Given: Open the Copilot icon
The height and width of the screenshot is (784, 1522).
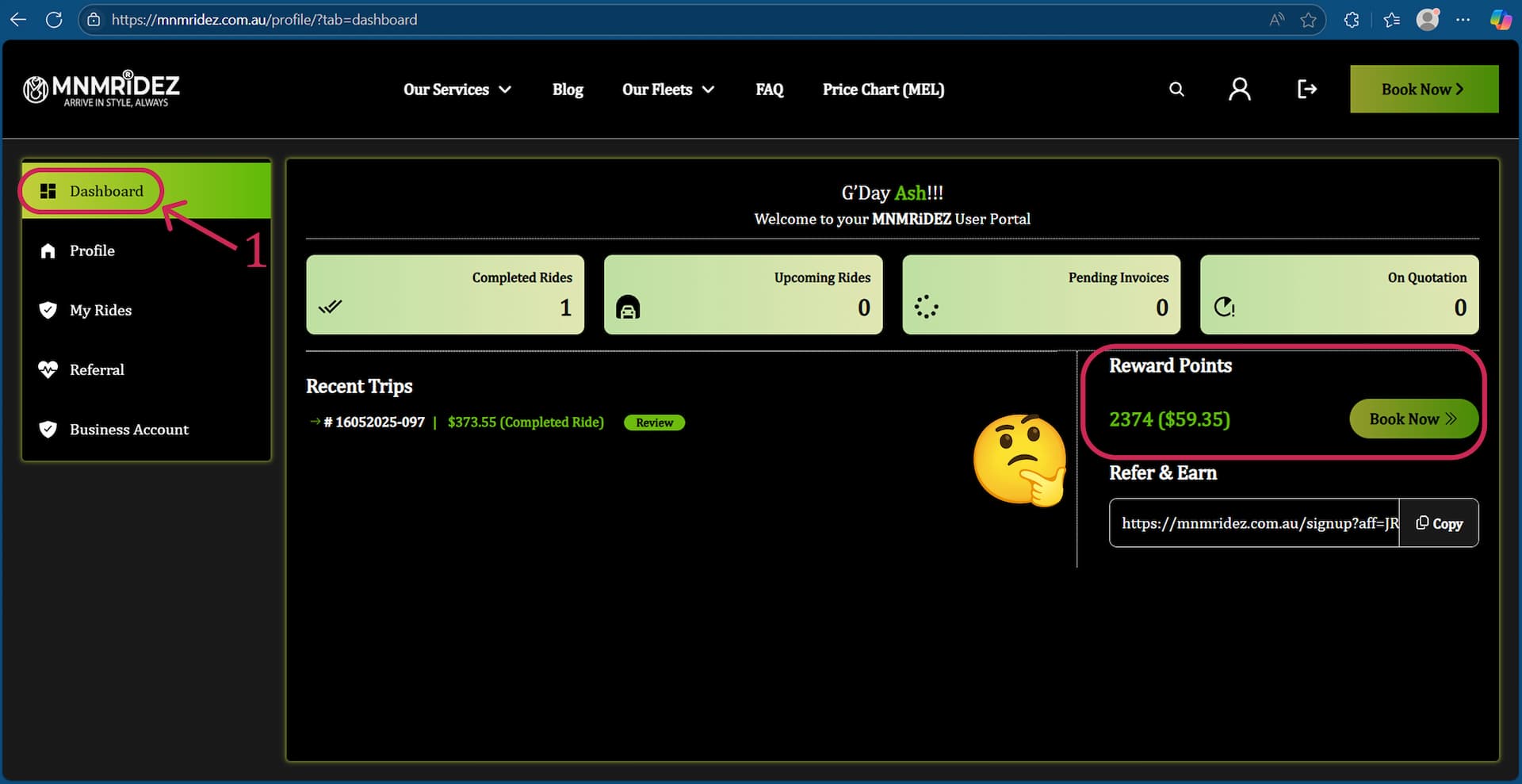Looking at the screenshot, I should (x=1501, y=20).
